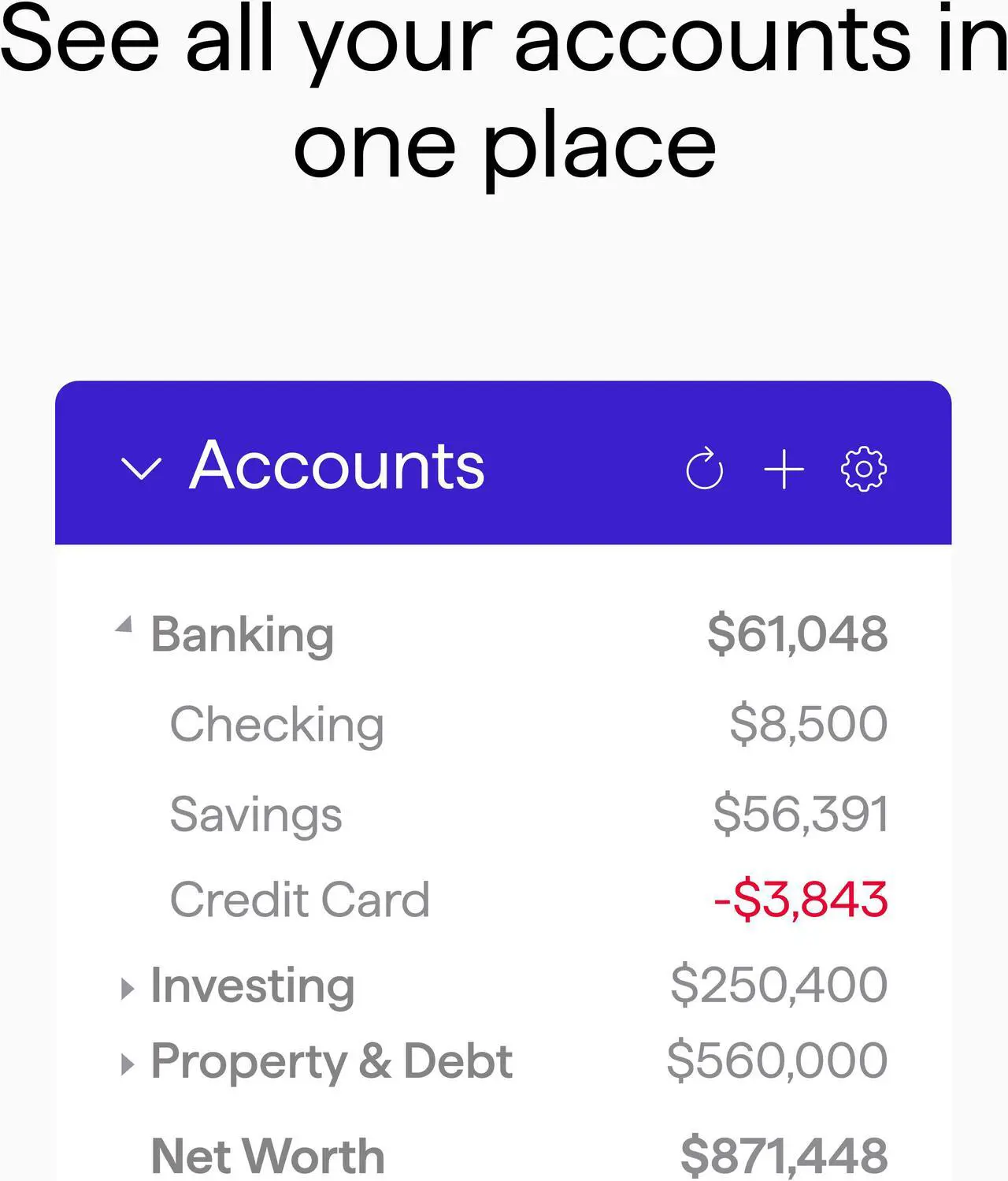Click the Property & Debt label

point(332,1062)
